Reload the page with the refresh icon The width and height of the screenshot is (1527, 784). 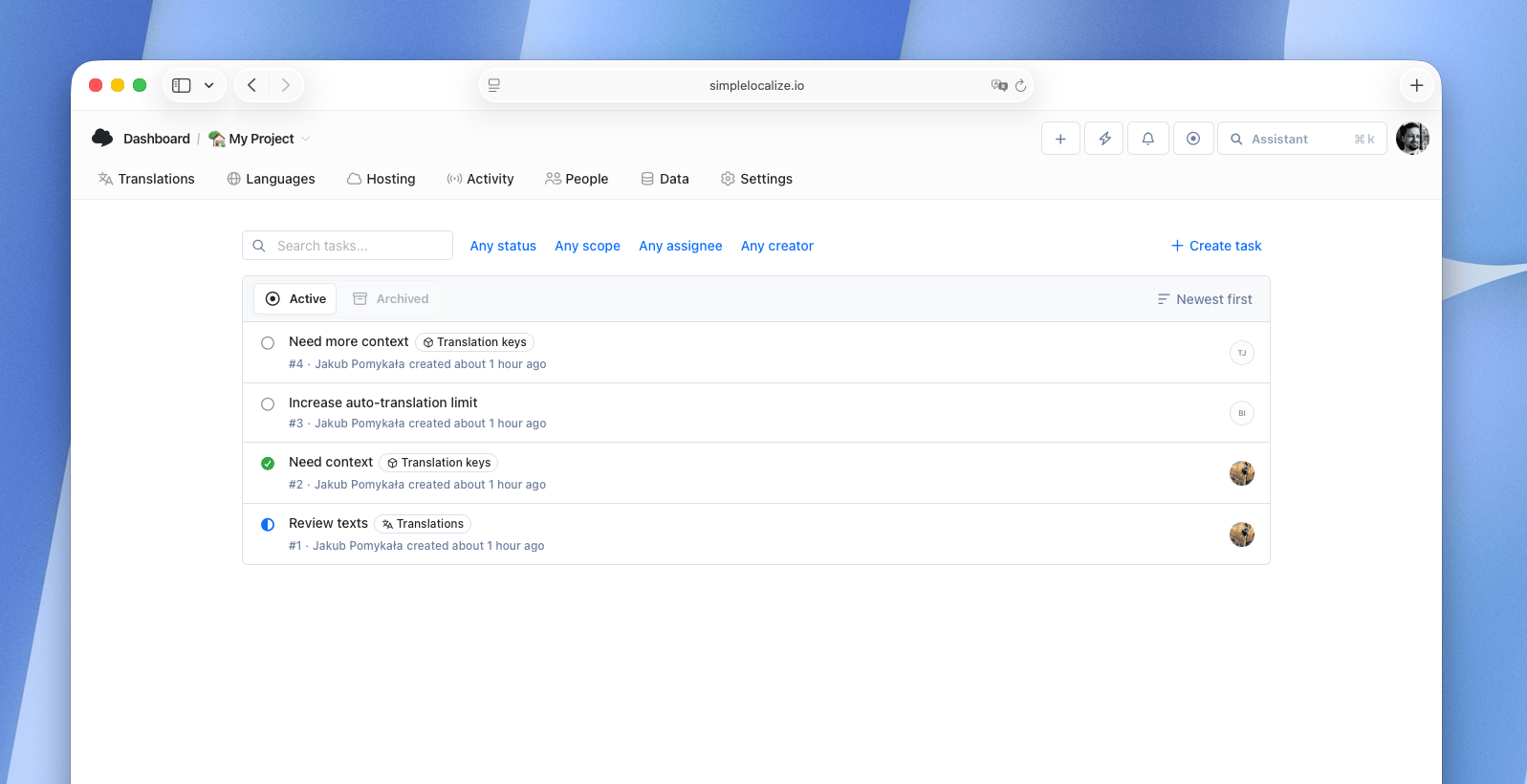click(1021, 86)
